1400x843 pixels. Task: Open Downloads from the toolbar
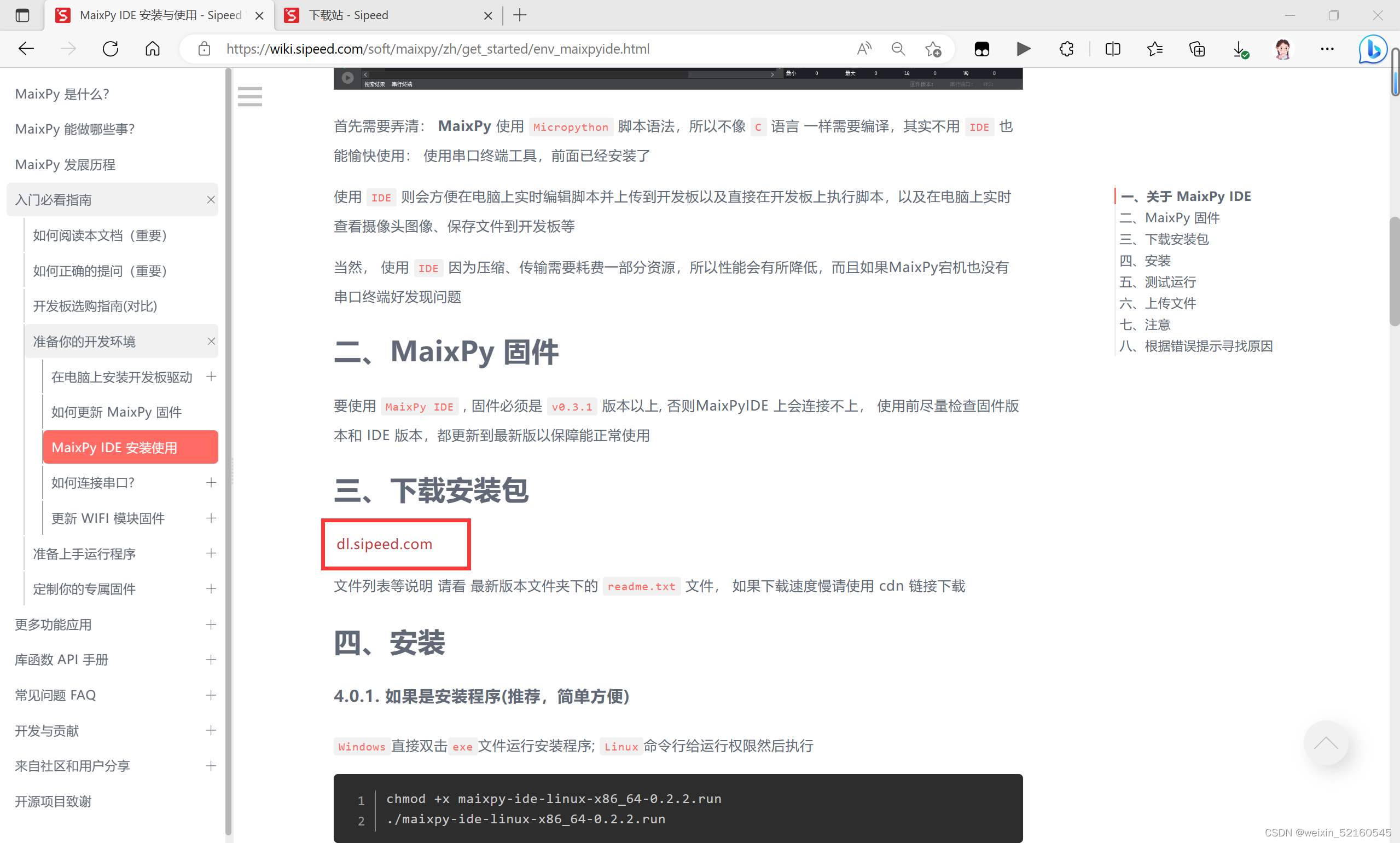coord(1239,49)
